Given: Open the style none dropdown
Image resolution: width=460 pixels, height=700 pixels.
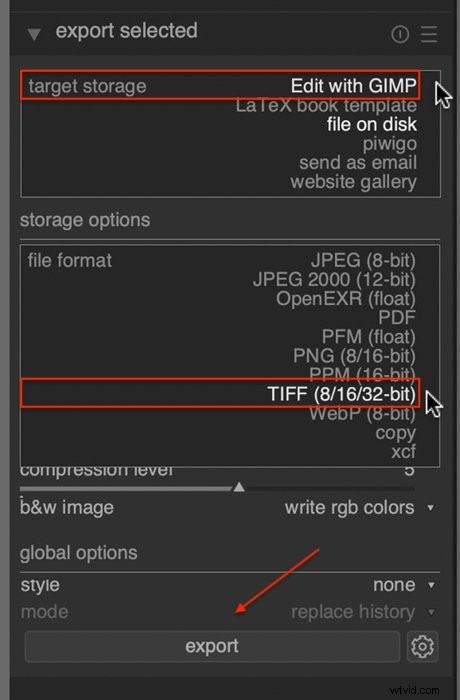Looking at the screenshot, I should (404, 585).
